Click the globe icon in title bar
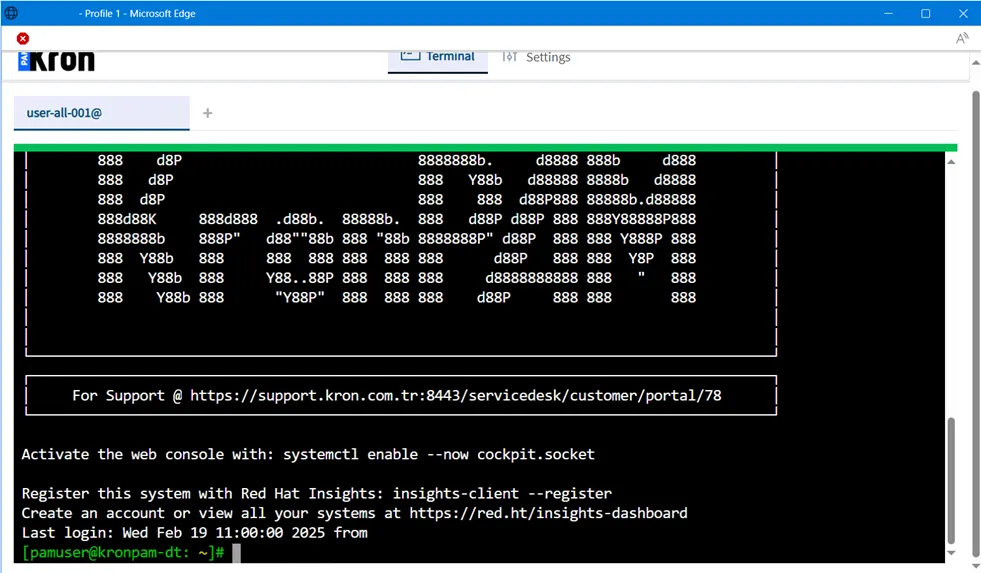The height and width of the screenshot is (573, 981). point(11,13)
